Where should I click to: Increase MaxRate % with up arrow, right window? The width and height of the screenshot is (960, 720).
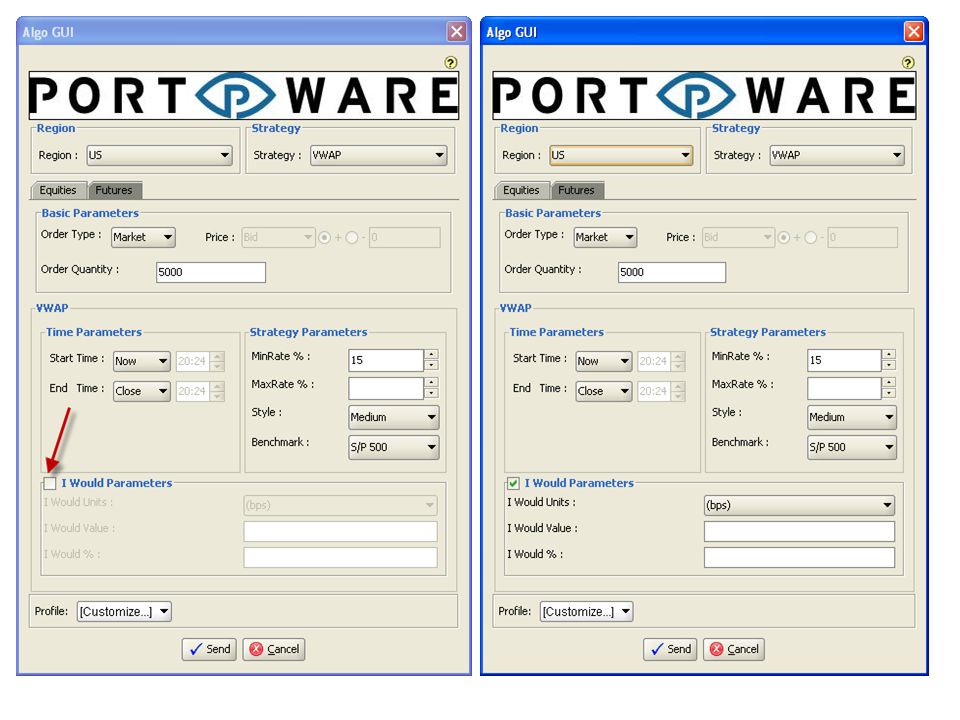pyautogui.click(x=889, y=383)
